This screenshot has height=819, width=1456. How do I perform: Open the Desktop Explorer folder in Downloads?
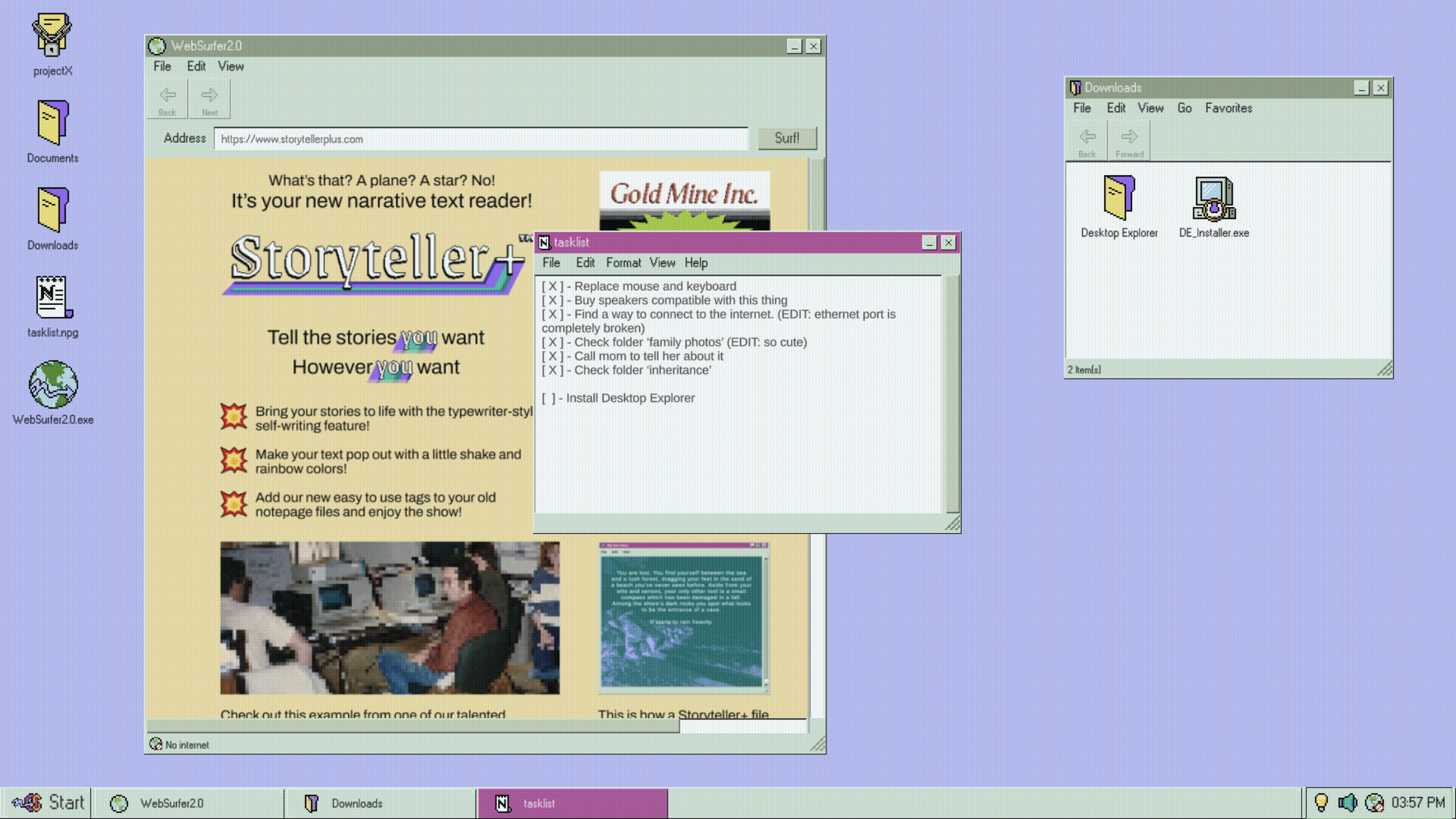tap(1119, 199)
